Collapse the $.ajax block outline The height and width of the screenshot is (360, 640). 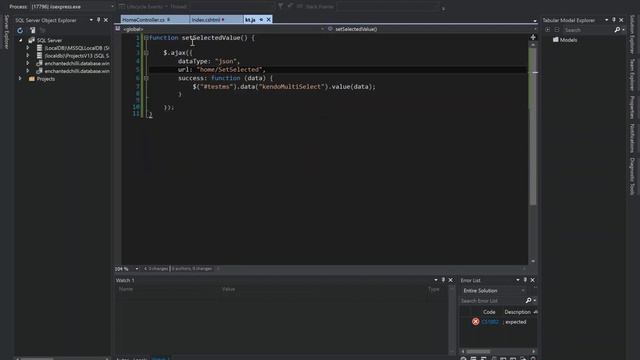pyautogui.click(x=146, y=53)
